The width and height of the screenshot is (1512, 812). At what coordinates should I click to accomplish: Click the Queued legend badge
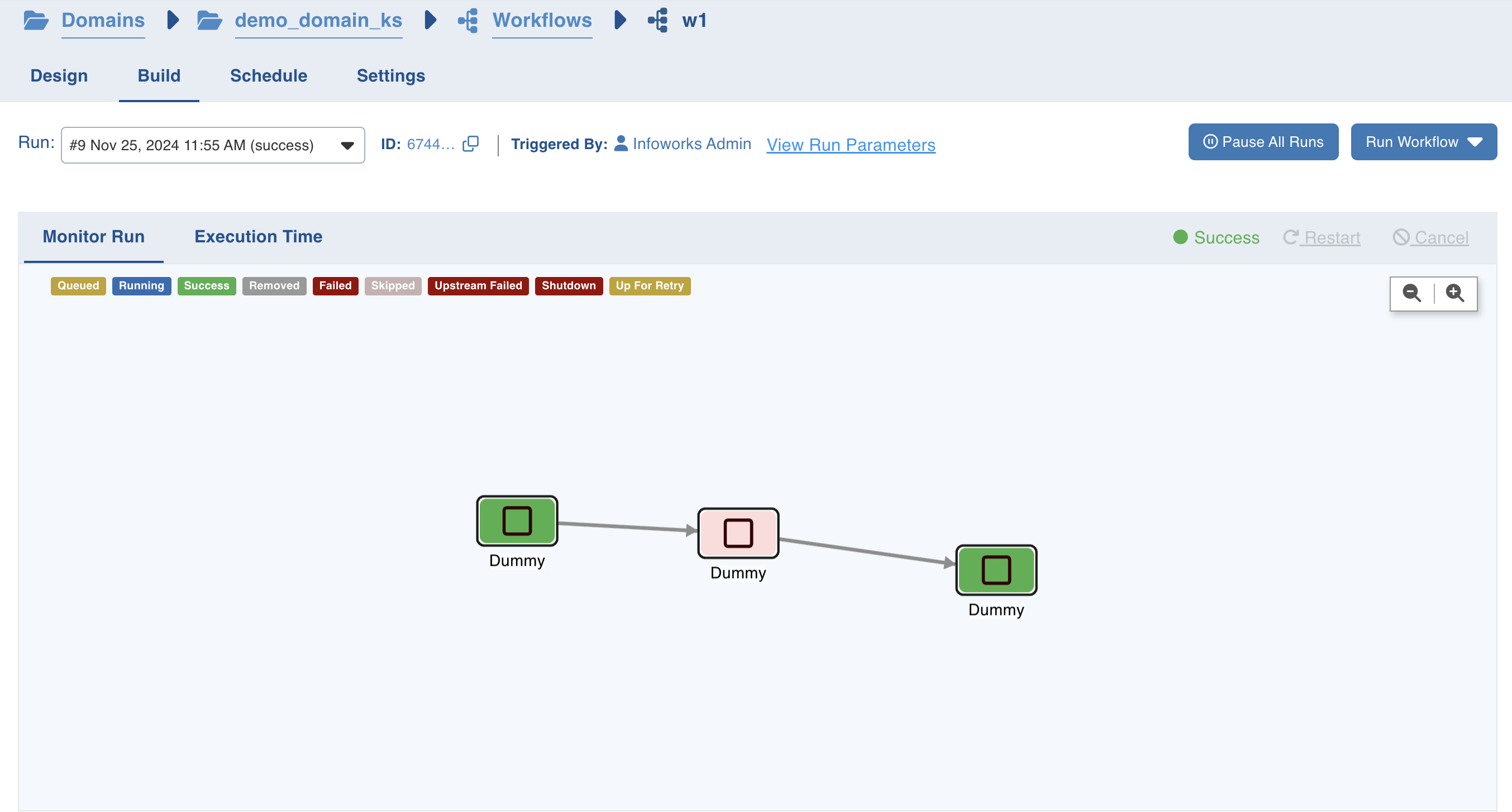point(78,286)
